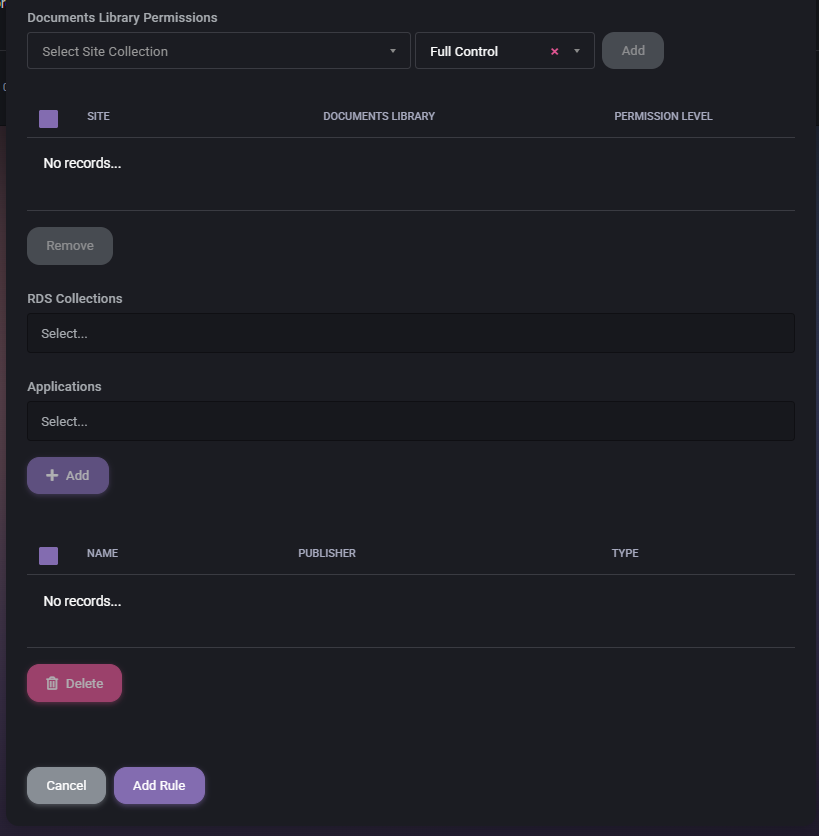Sort by the NAME column header
Viewport: 819px width, 836px height.
coord(102,553)
